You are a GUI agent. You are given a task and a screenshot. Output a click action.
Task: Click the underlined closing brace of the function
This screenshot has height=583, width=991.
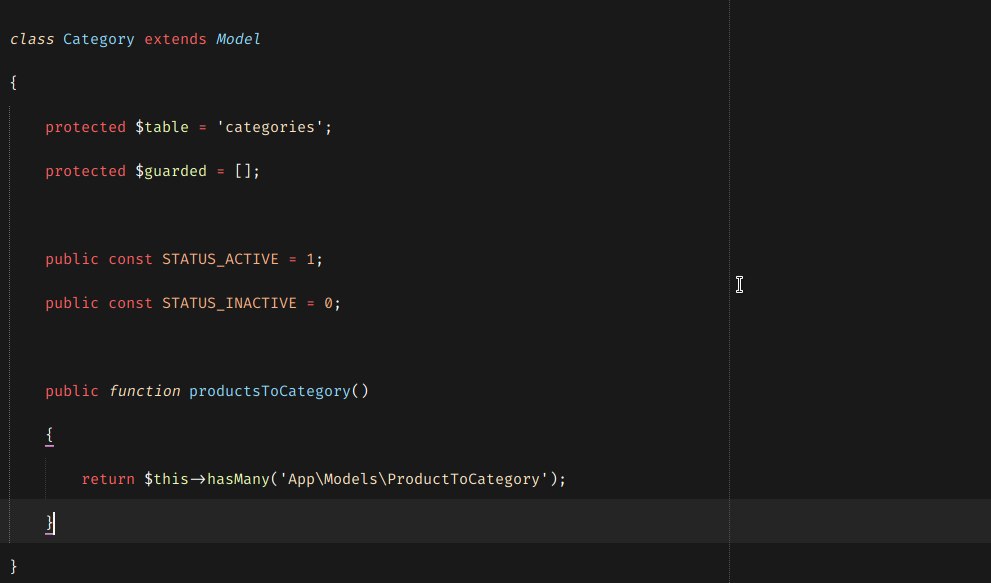point(49,524)
